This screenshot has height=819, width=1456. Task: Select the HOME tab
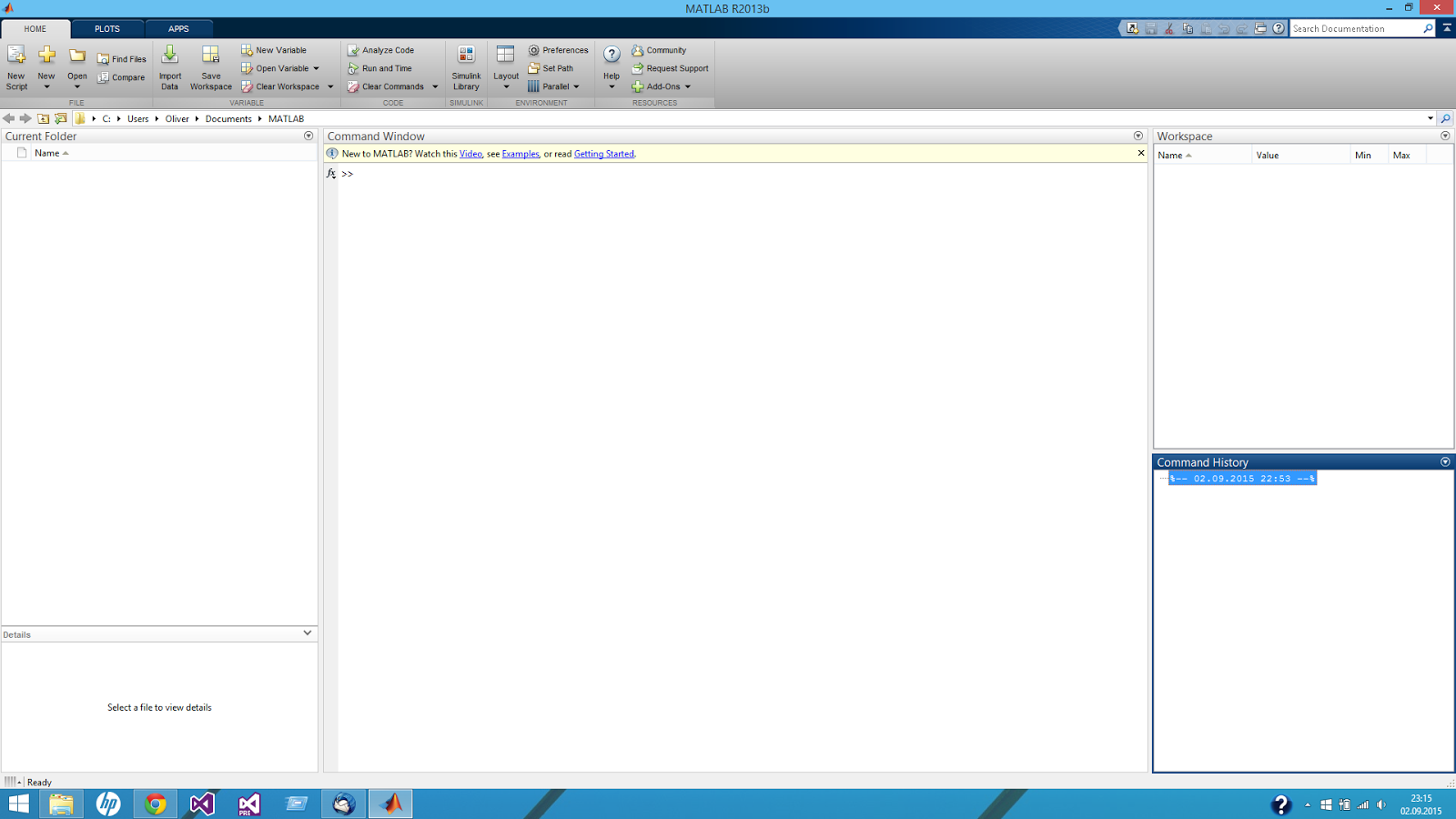click(x=35, y=29)
